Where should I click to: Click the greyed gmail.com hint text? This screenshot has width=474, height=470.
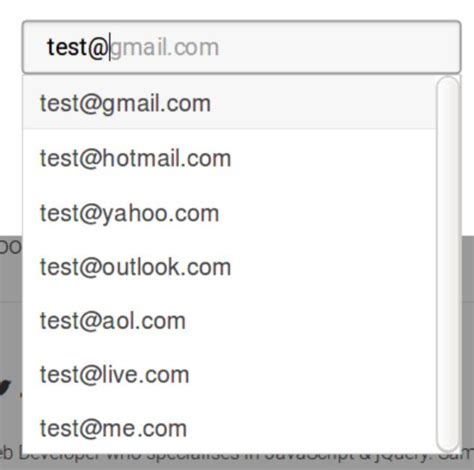click(x=165, y=47)
